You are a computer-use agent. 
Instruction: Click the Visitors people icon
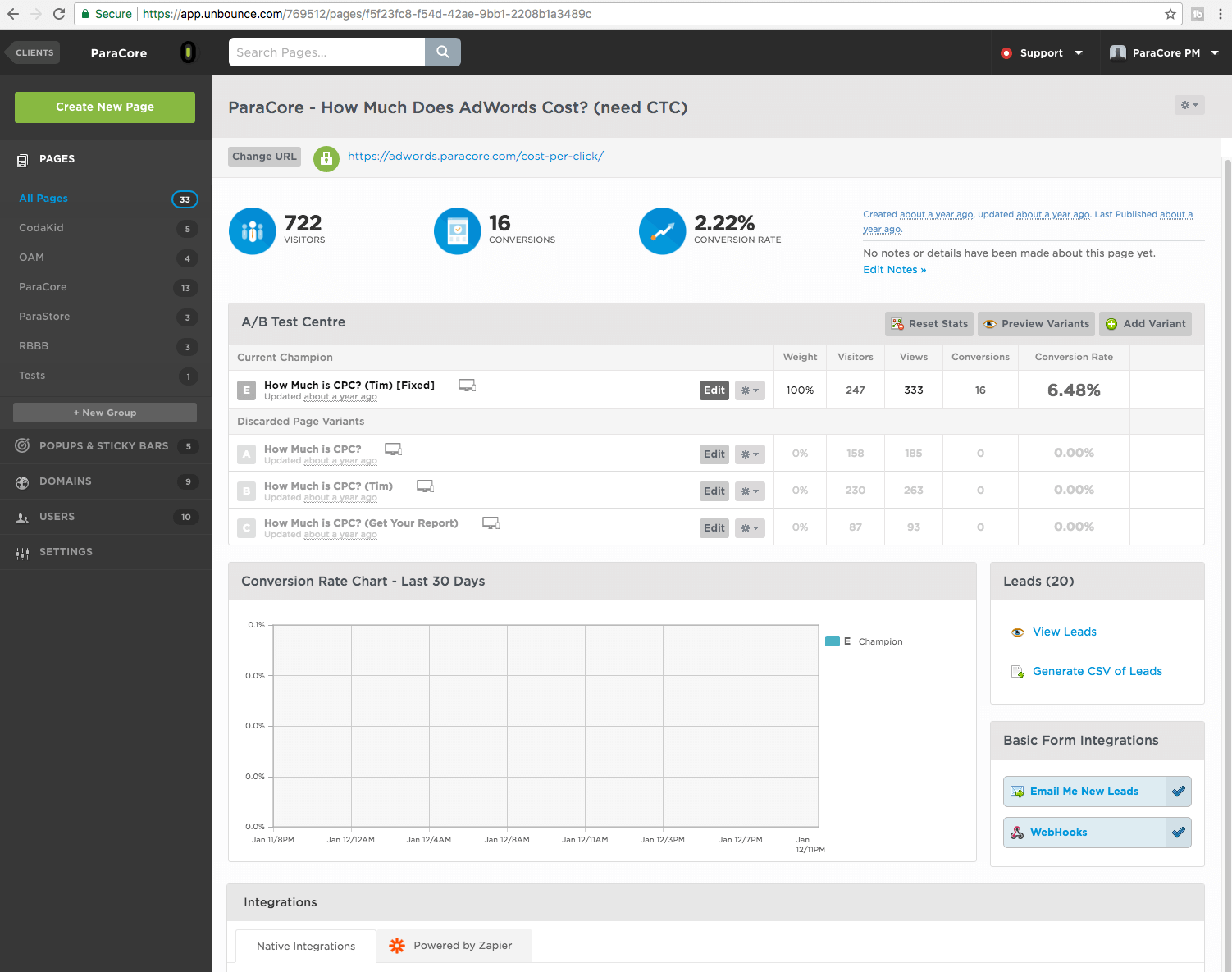pyautogui.click(x=252, y=231)
